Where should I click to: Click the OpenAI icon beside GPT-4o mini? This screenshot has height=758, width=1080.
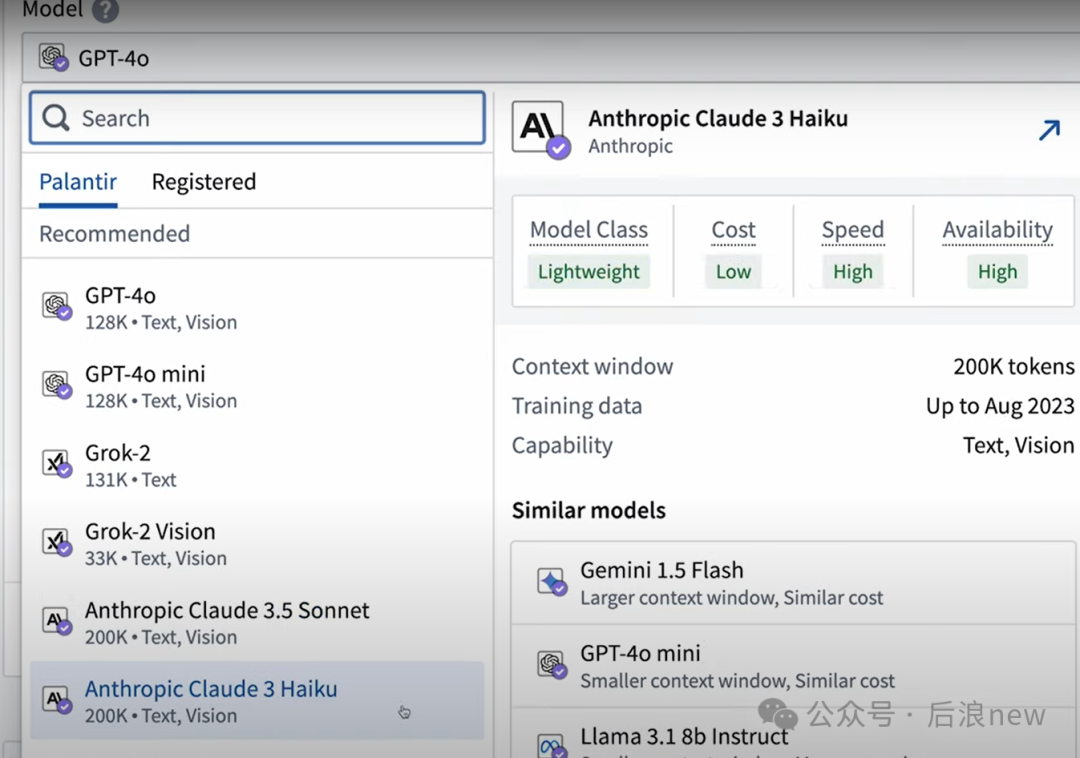56,385
